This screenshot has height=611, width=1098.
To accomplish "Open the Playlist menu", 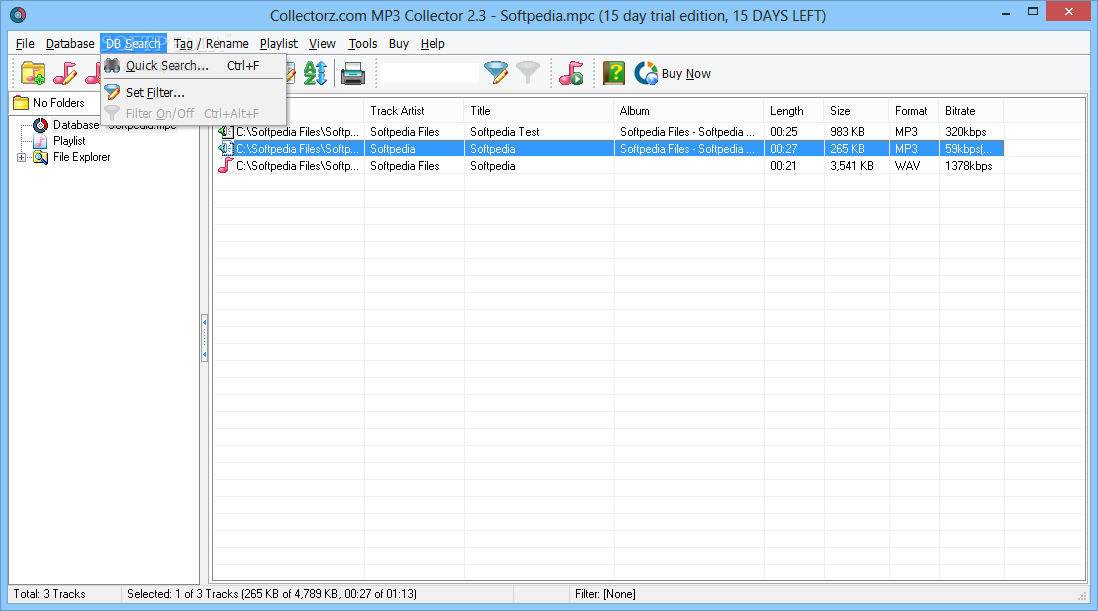I will [279, 43].
